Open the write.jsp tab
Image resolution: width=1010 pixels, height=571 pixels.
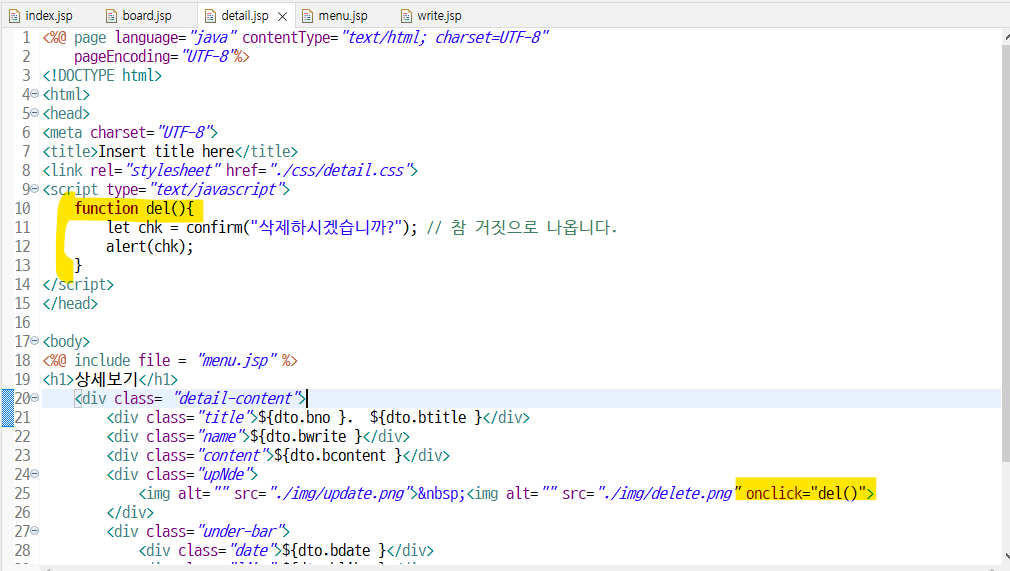[x=432, y=15]
